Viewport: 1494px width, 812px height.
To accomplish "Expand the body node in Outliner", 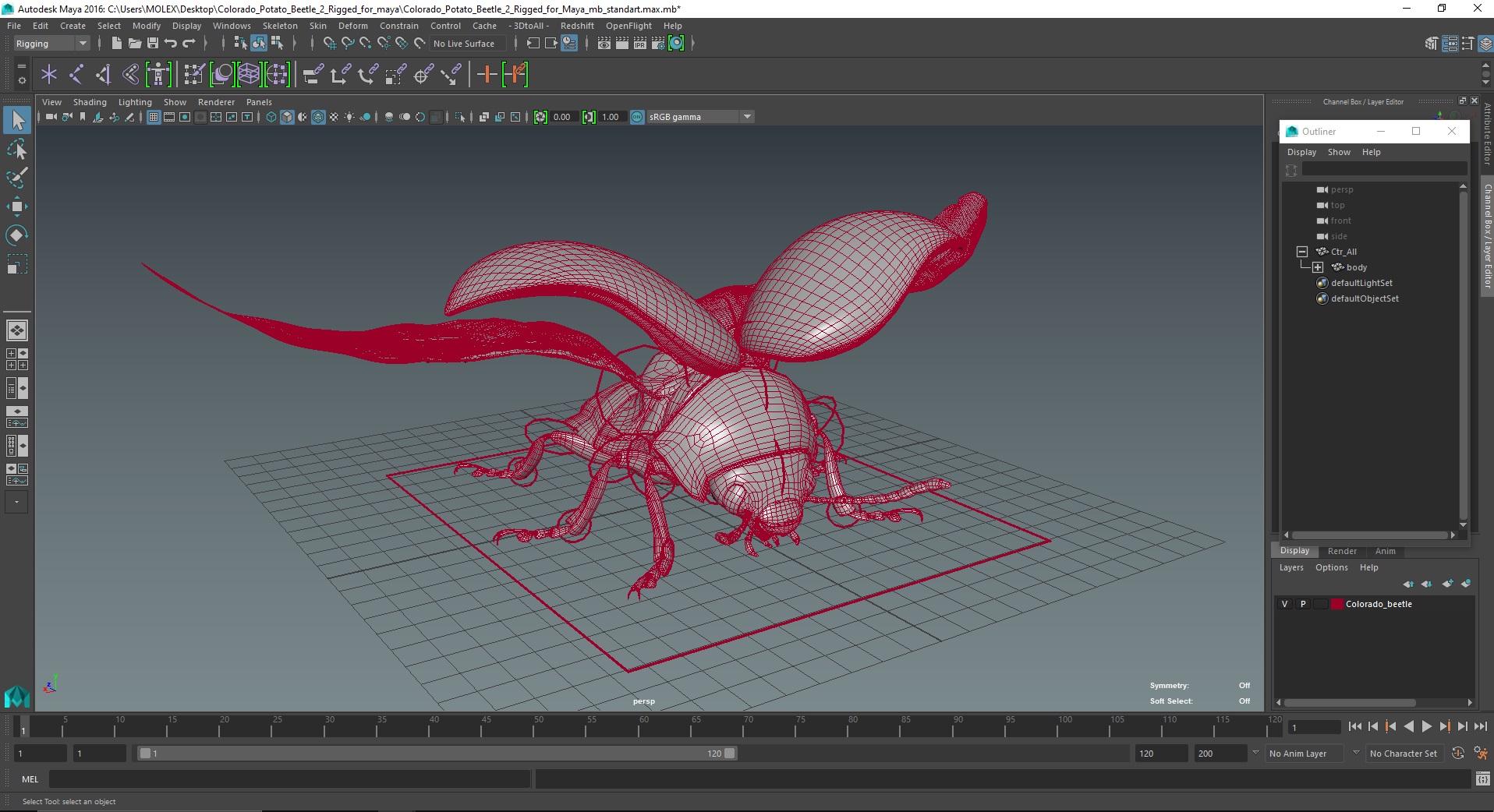I will [1318, 267].
